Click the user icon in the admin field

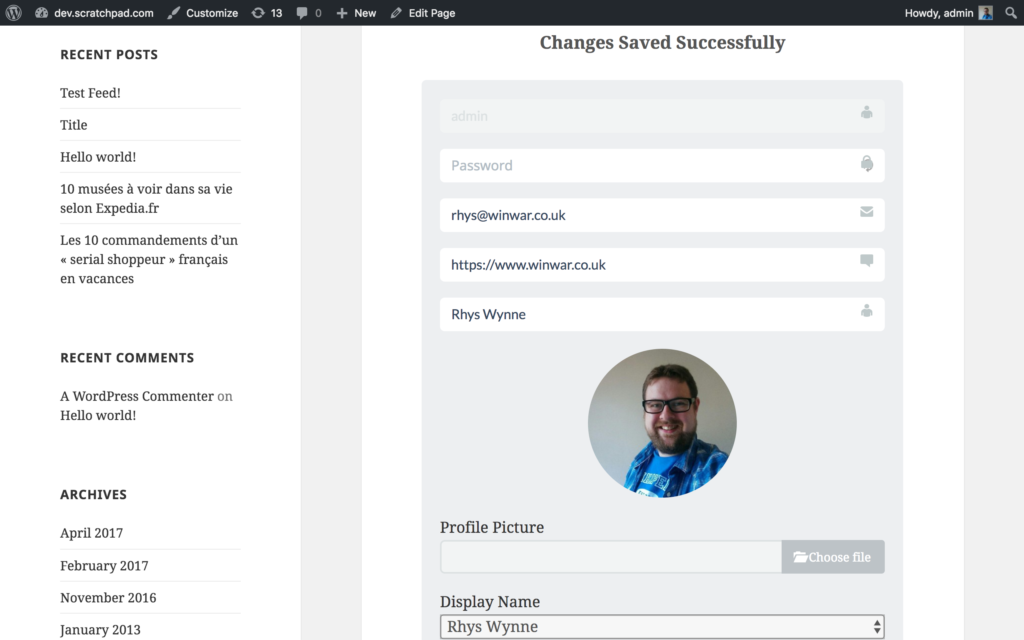tap(867, 112)
